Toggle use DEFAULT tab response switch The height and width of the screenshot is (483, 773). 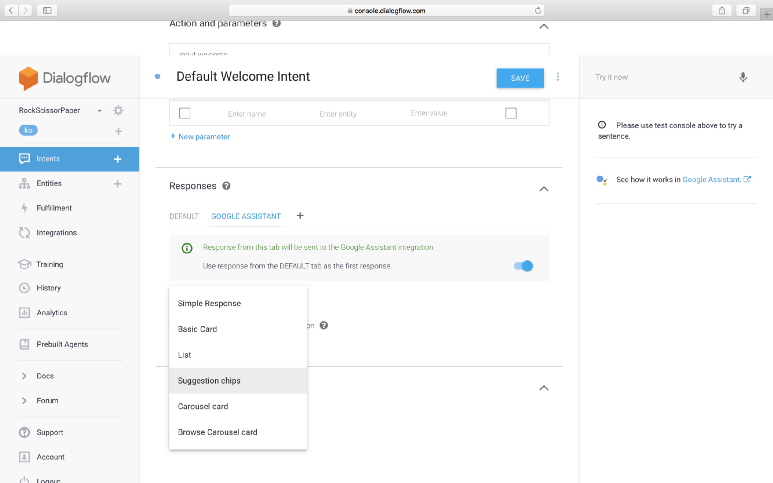pos(523,266)
